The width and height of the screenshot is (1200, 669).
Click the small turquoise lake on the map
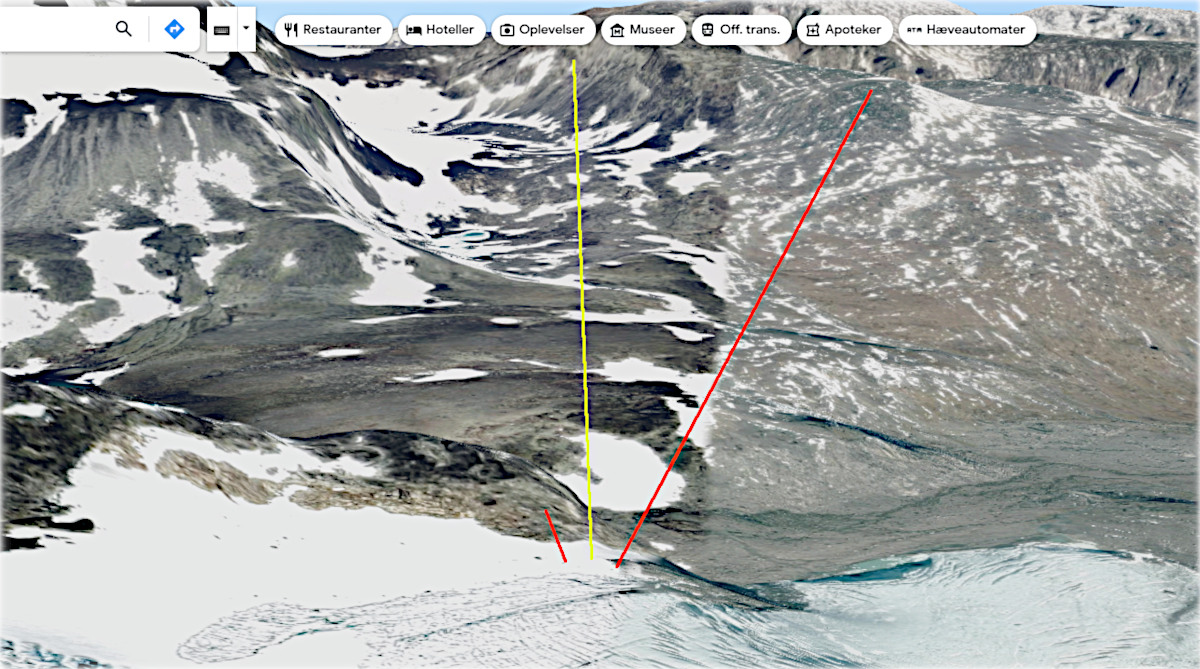469,237
